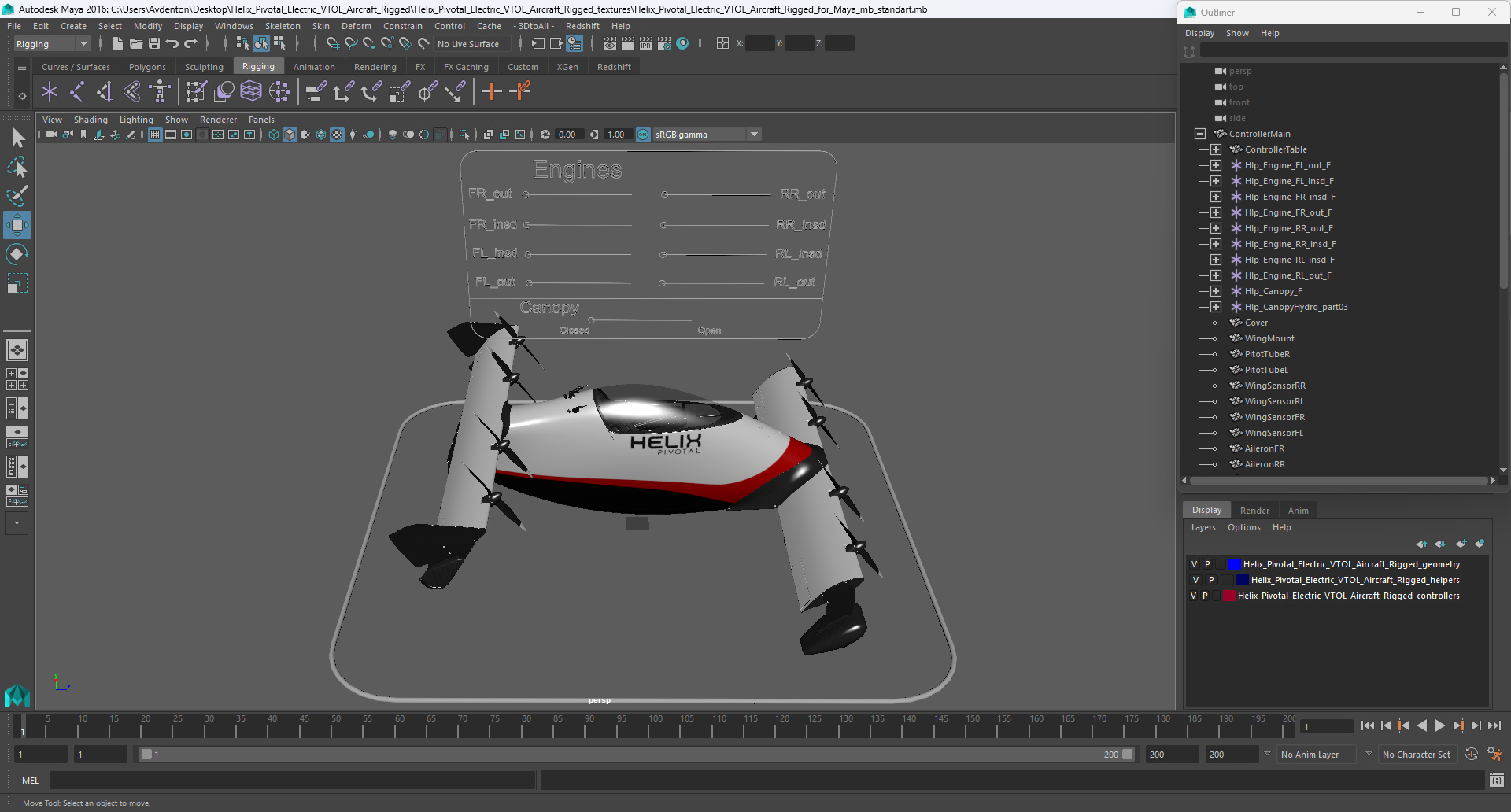Click the Script Editor icon
The image size is (1511, 812).
1496,781
